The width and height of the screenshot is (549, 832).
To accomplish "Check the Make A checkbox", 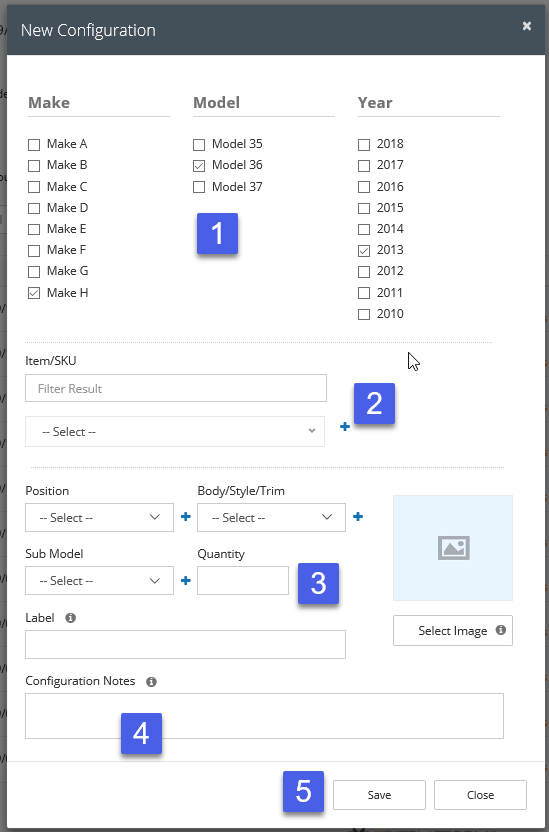I will (x=34, y=144).
